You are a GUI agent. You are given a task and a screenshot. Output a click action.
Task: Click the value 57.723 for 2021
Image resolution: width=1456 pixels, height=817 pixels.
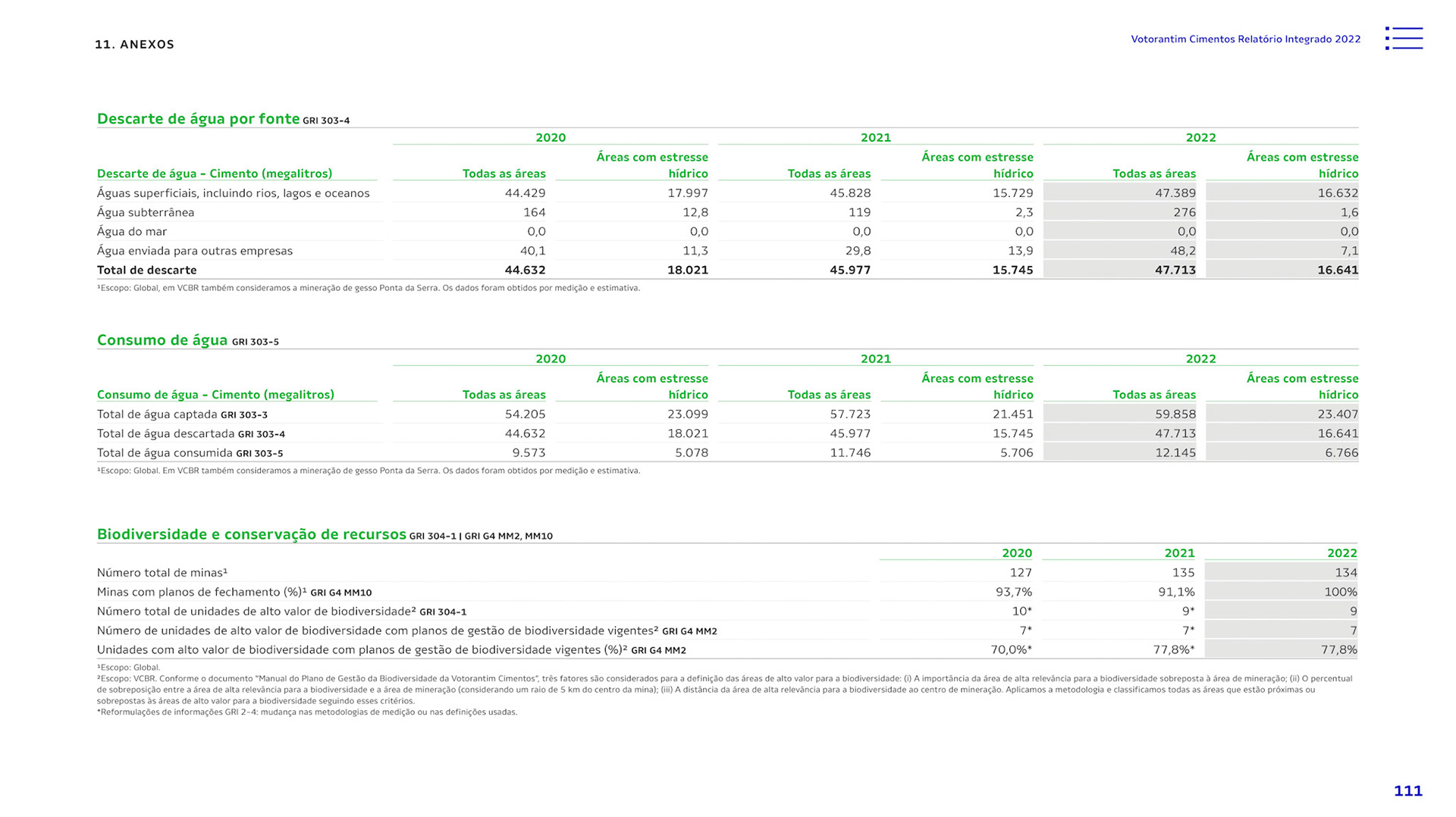coord(850,415)
